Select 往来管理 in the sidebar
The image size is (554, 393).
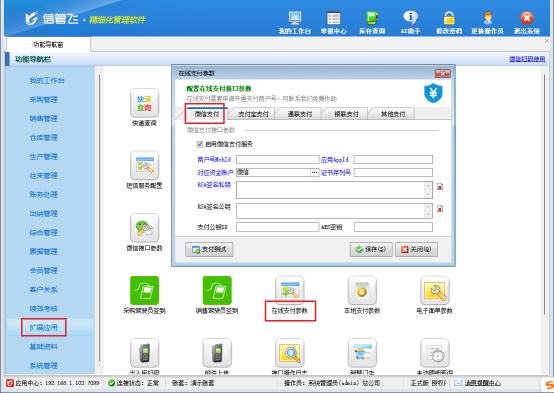click(x=43, y=176)
